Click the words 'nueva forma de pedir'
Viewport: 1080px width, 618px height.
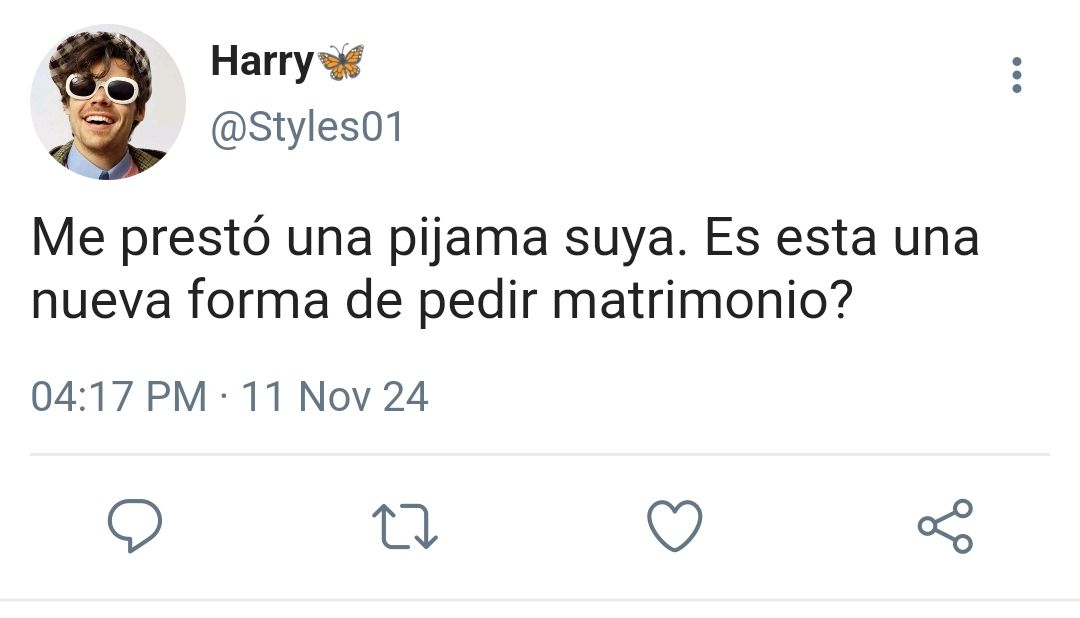point(284,302)
